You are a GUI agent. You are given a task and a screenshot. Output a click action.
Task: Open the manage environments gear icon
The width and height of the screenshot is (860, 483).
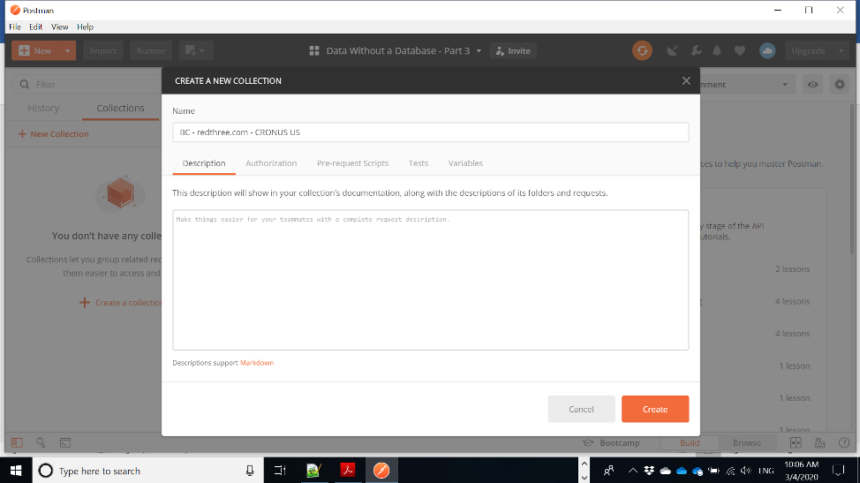[x=839, y=85]
